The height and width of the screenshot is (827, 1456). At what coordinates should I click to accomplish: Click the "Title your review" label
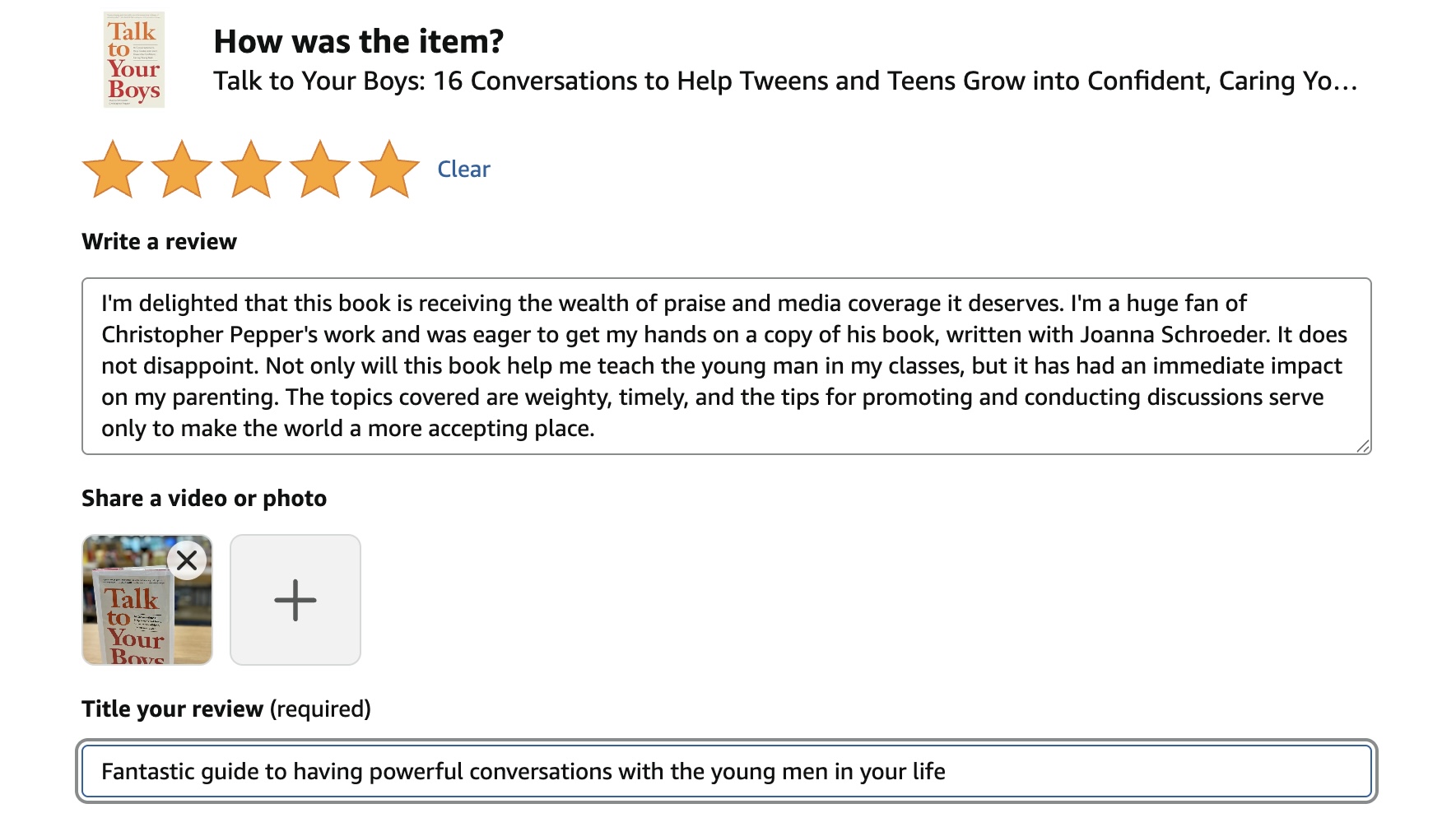(173, 709)
